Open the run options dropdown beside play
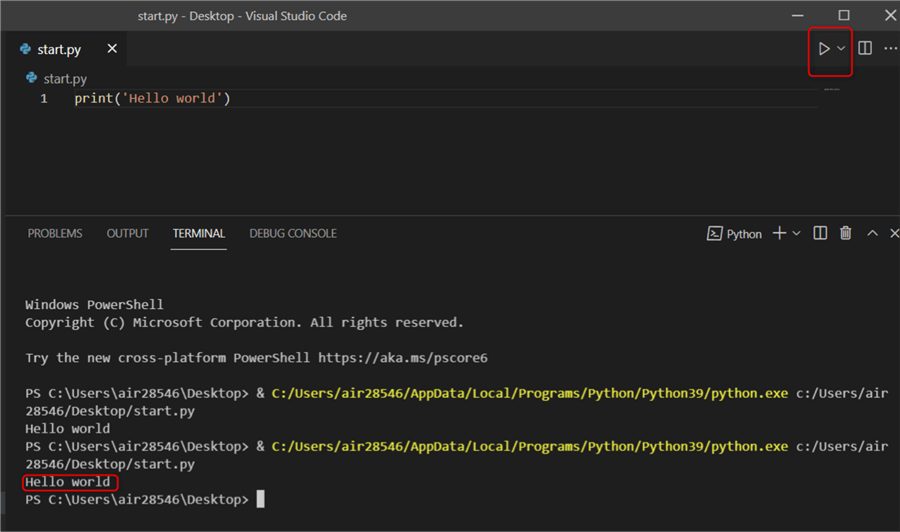This screenshot has width=900, height=532. click(x=842, y=48)
